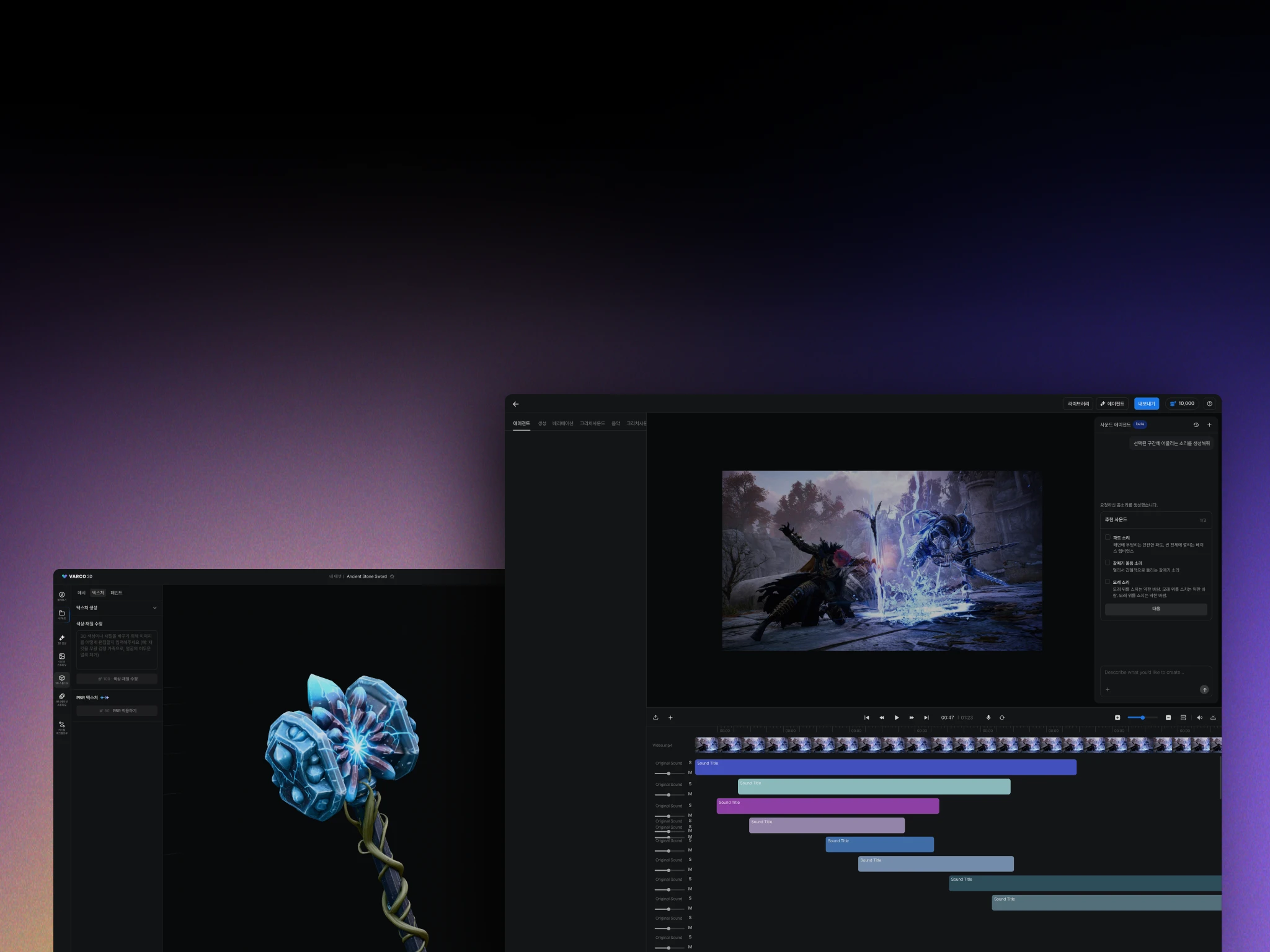This screenshot has width=1270, height=952.
Task: Add a track with the timeline plus icon
Action: (670, 718)
